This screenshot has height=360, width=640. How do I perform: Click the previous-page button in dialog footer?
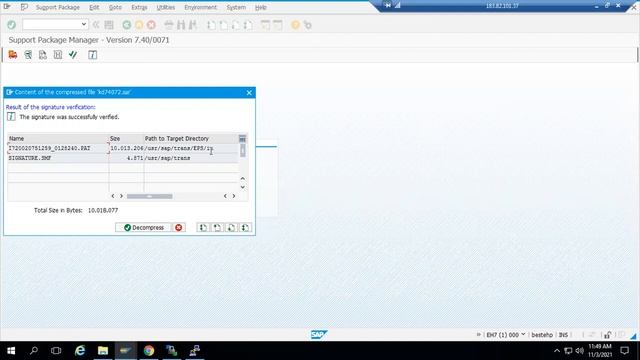(217, 227)
